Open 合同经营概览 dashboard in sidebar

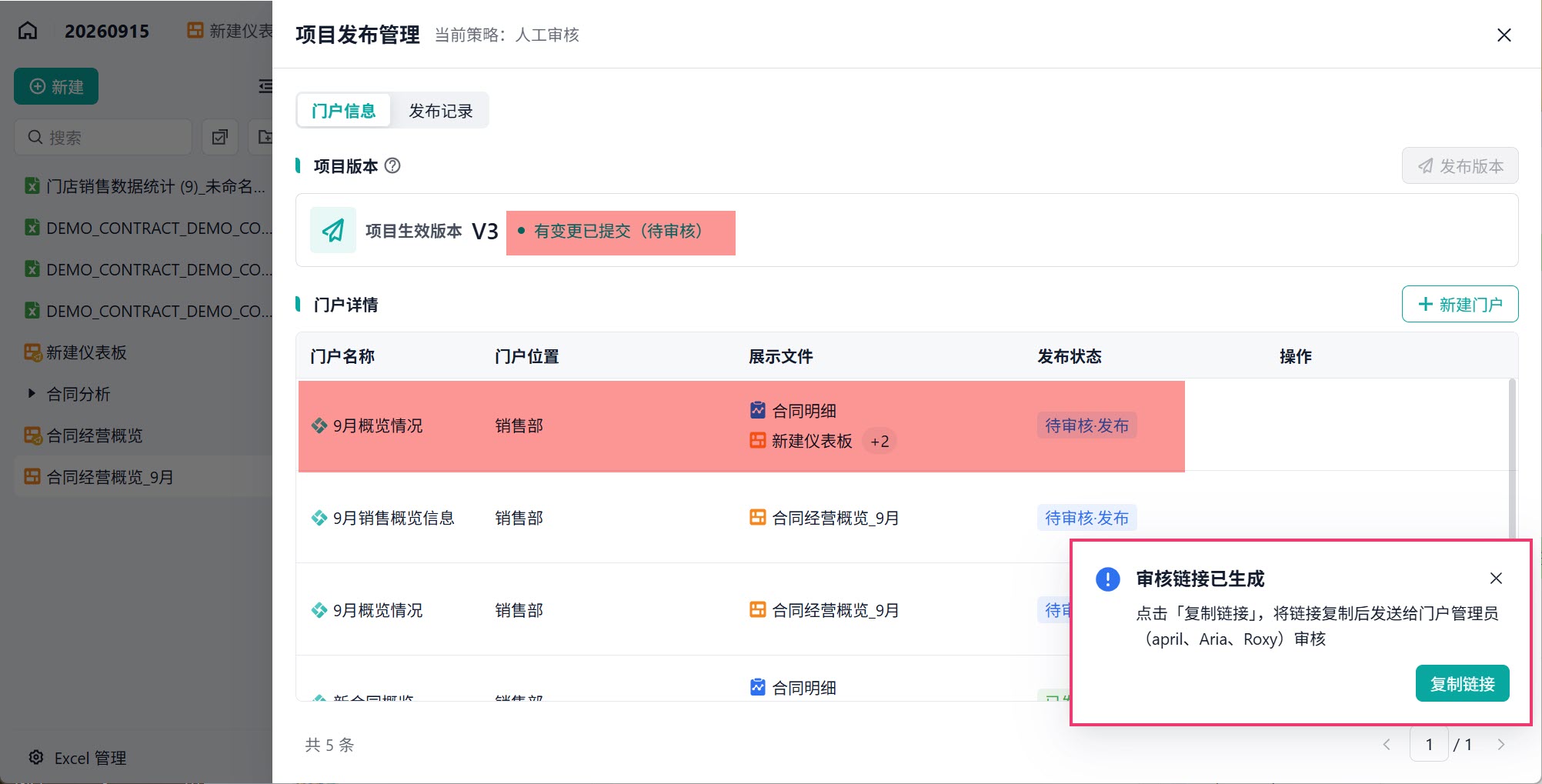85,435
